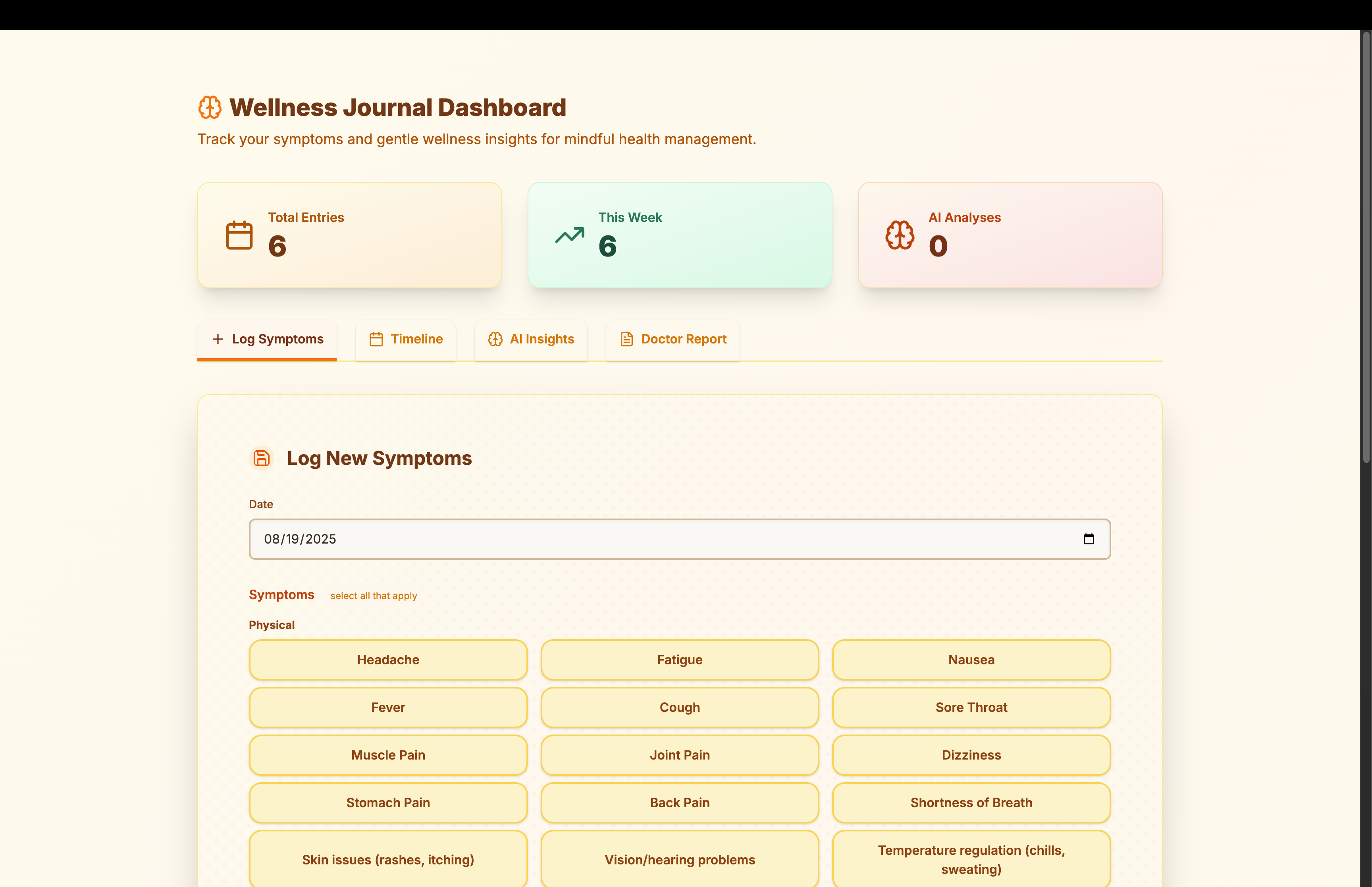Click the plus icon on Log Symptoms tab
This screenshot has width=1372, height=887.
[218, 339]
